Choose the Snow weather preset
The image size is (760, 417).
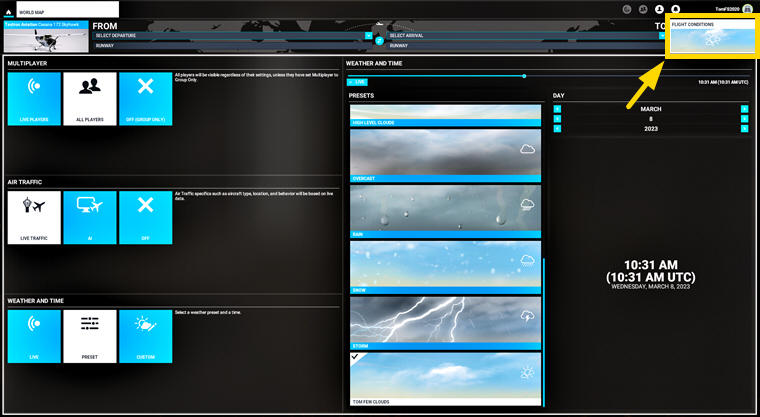(x=445, y=267)
